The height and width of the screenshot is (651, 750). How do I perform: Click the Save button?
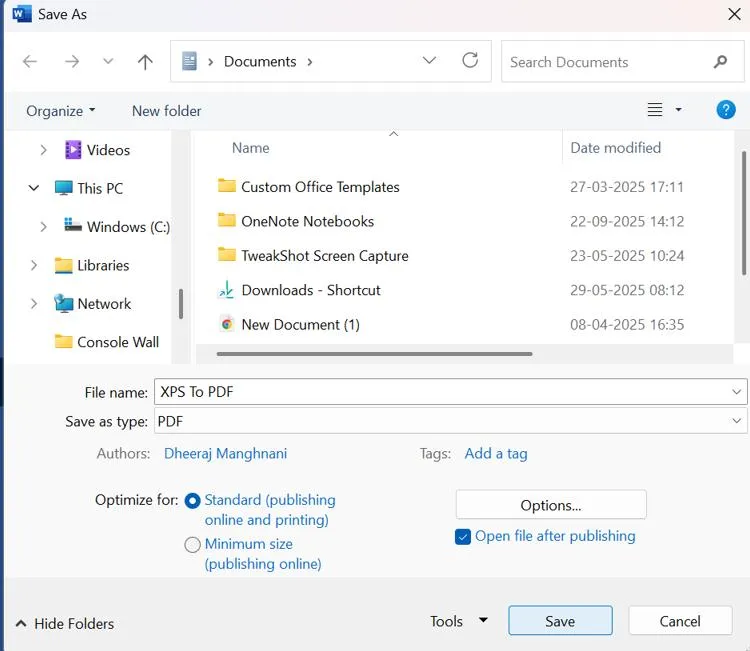click(560, 621)
